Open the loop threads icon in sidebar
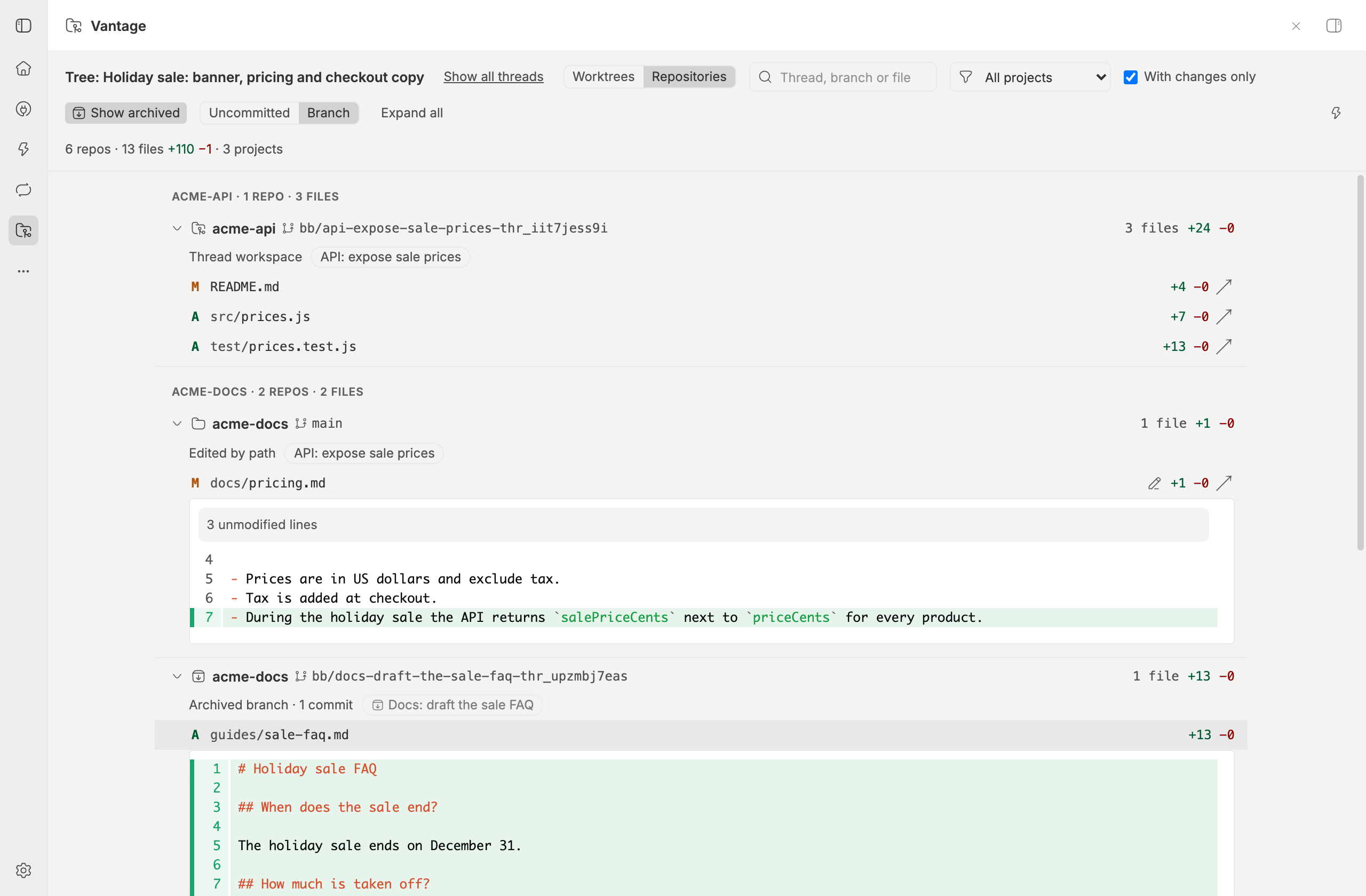 (x=23, y=190)
